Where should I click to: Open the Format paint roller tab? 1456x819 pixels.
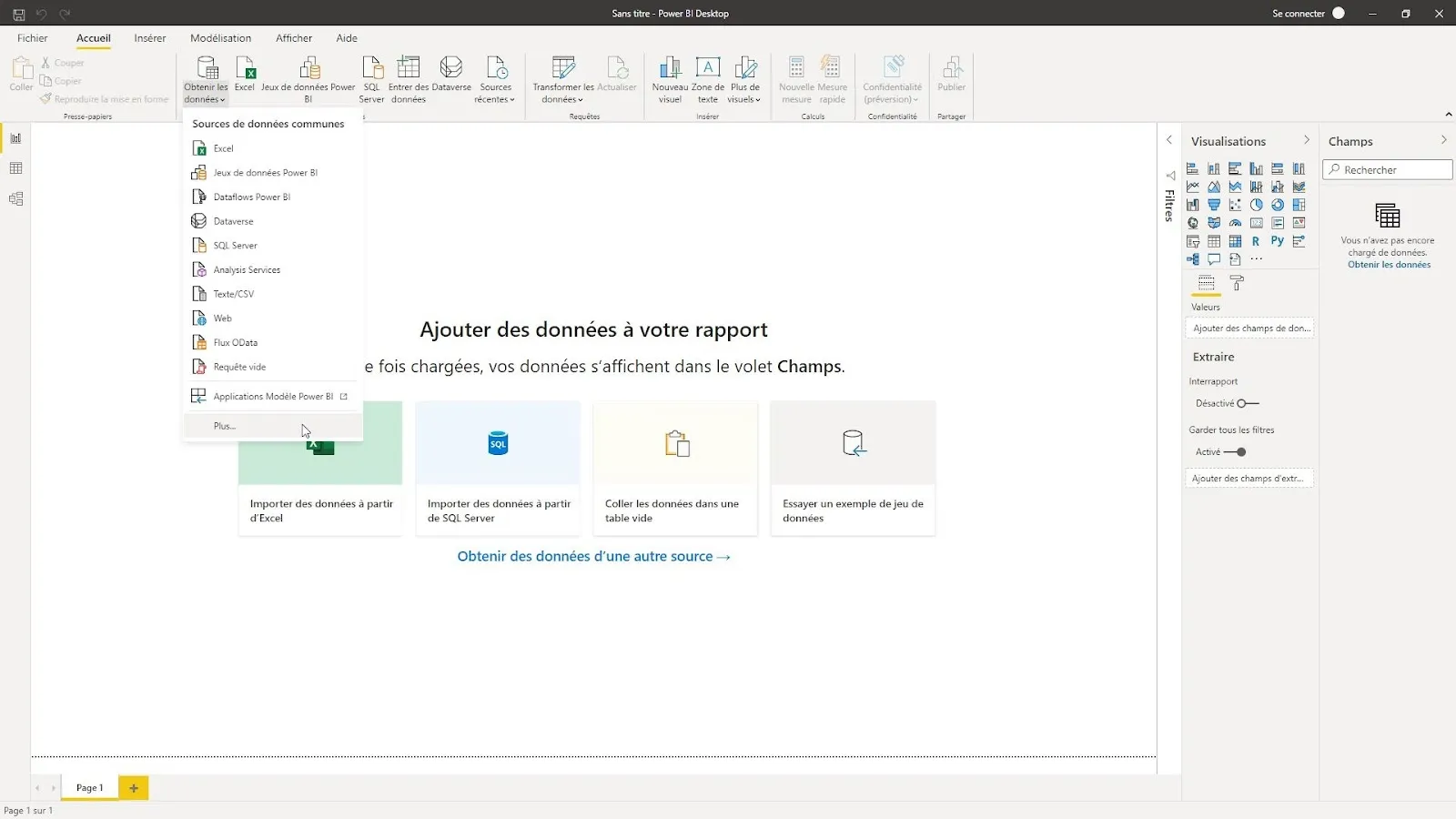click(x=1237, y=284)
